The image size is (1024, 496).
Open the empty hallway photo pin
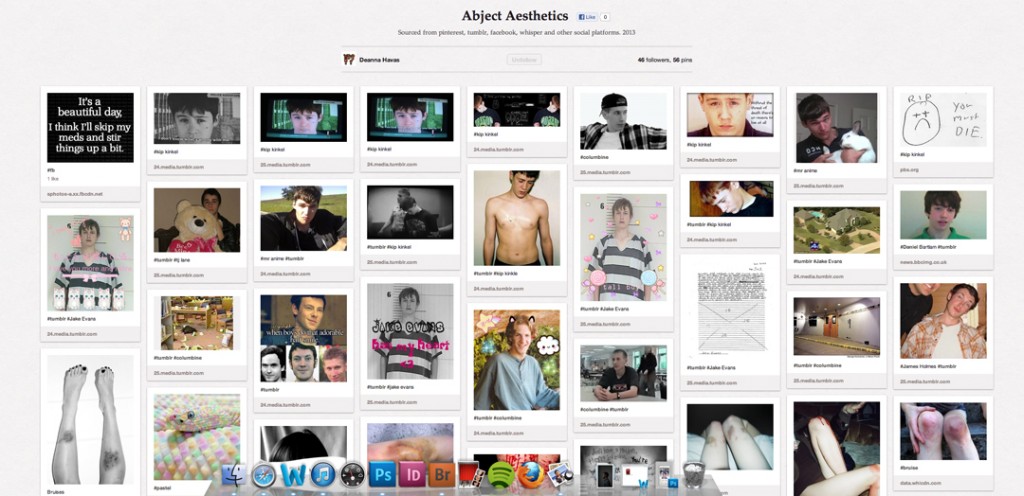click(x=837, y=326)
